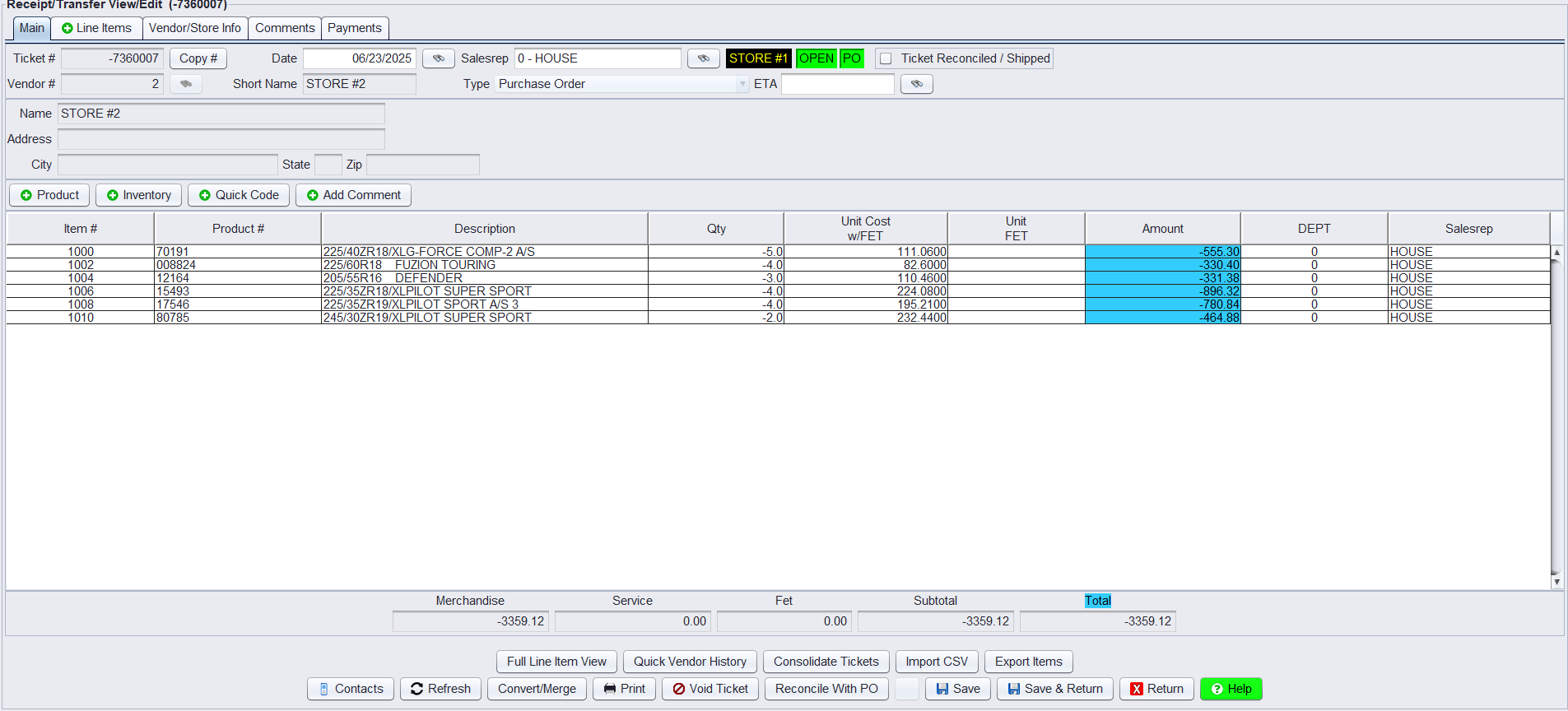This screenshot has height=711, width=1568.
Task: Click the Print button with printer icon
Action: (x=624, y=689)
